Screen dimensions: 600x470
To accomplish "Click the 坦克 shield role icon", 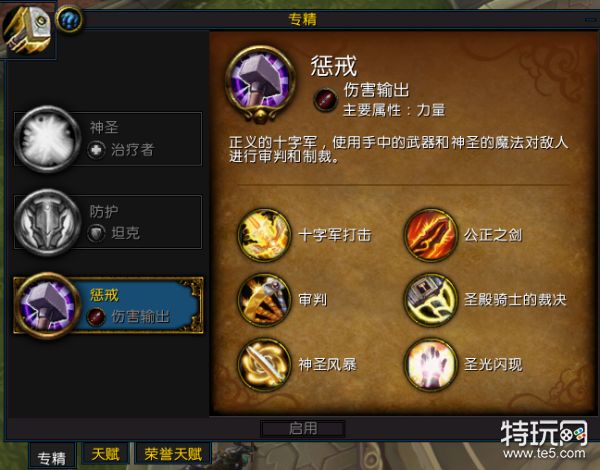I will (x=96, y=233).
